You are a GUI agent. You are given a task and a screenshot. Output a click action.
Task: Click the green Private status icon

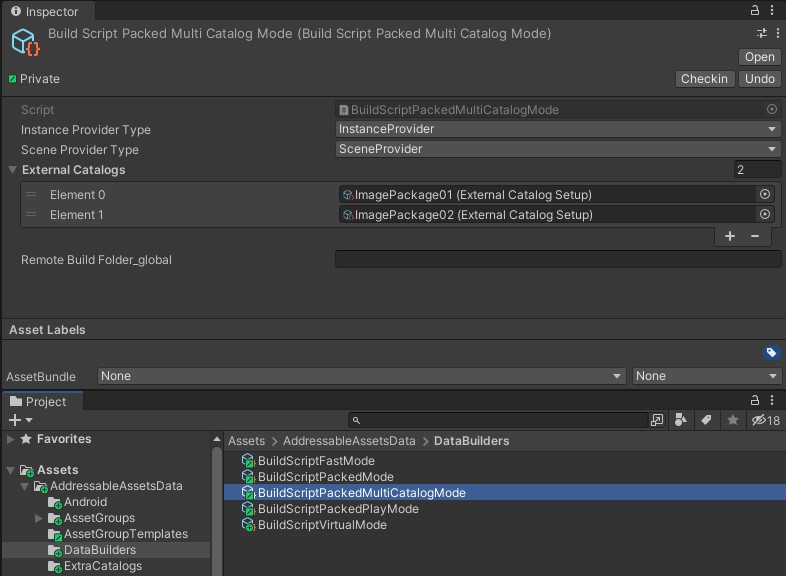pos(13,79)
